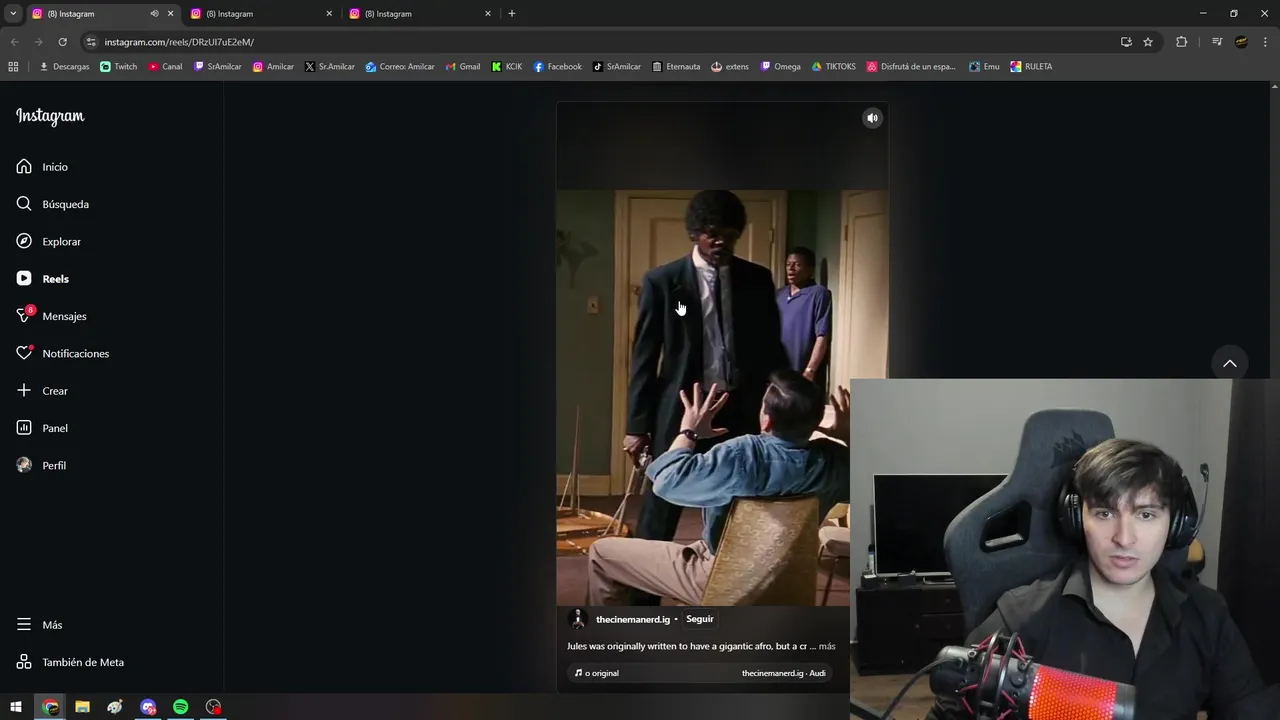Mute the tab via the tab speaker icon
Screen dimensions: 1280x720
coord(154,14)
